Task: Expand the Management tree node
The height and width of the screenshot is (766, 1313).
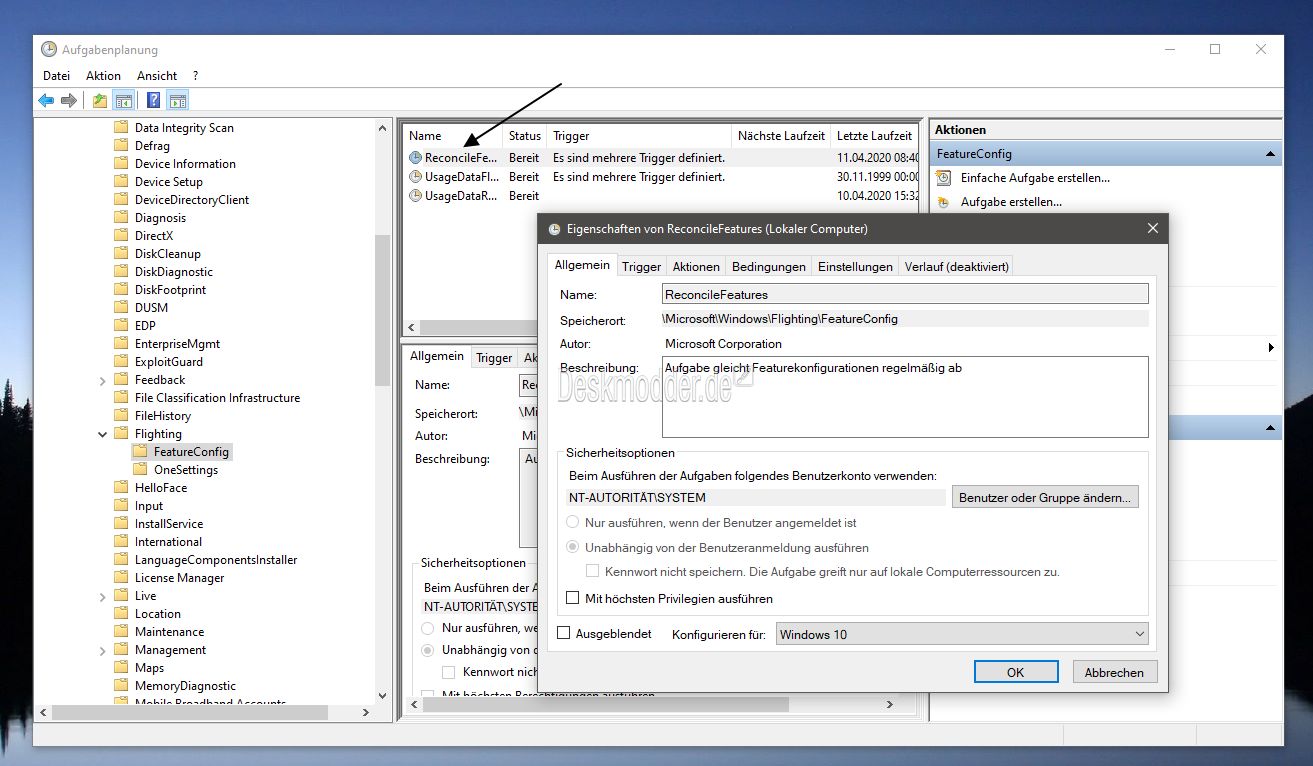Action: point(103,650)
